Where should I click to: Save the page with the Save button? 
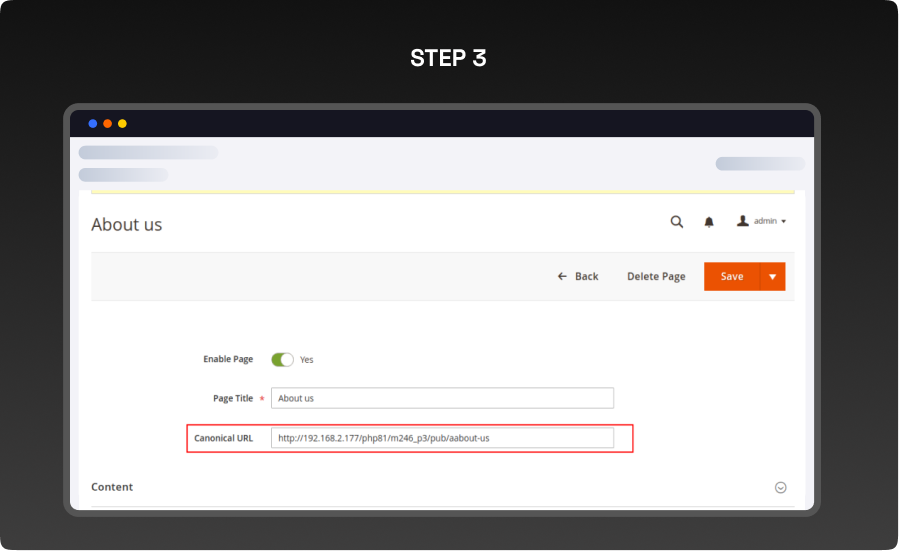point(732,277)
